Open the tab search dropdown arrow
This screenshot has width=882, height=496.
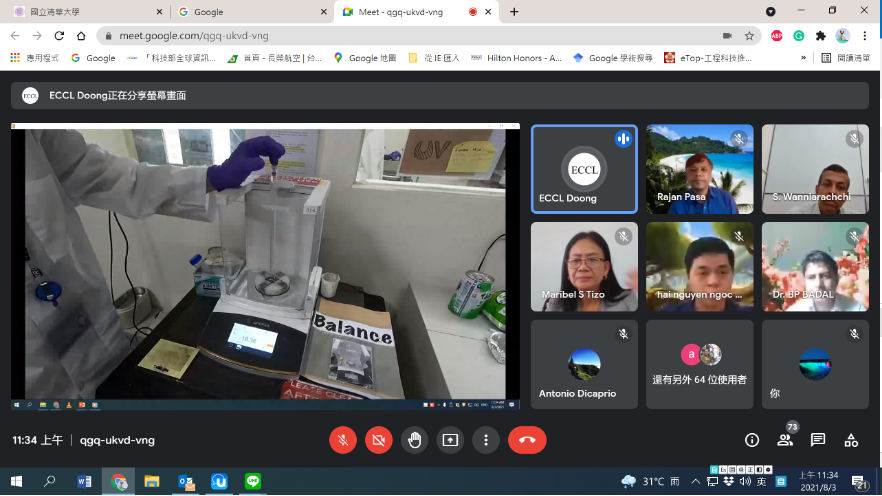pos(771,11)
